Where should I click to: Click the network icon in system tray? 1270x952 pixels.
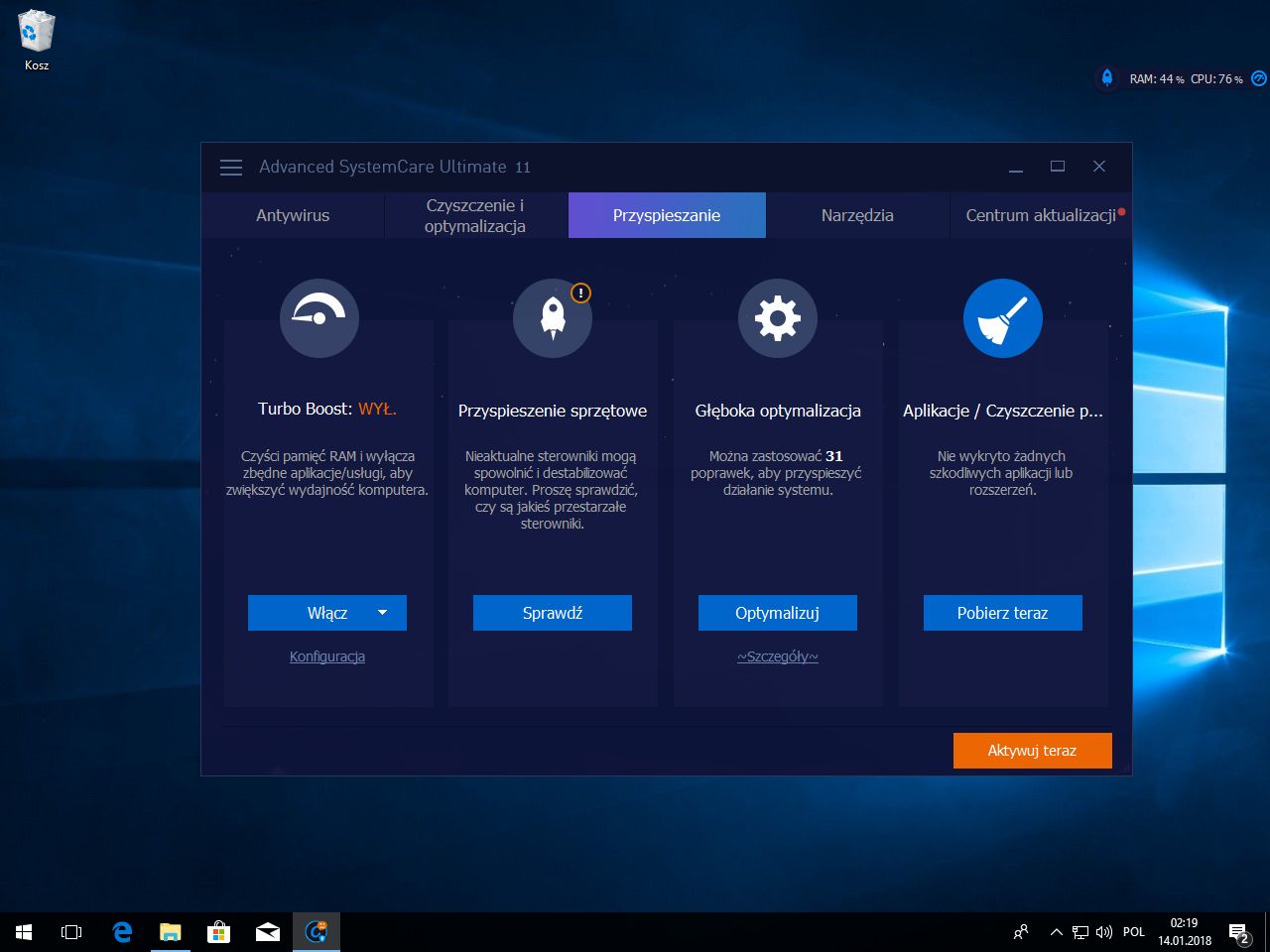click(x=1080, y=932)
